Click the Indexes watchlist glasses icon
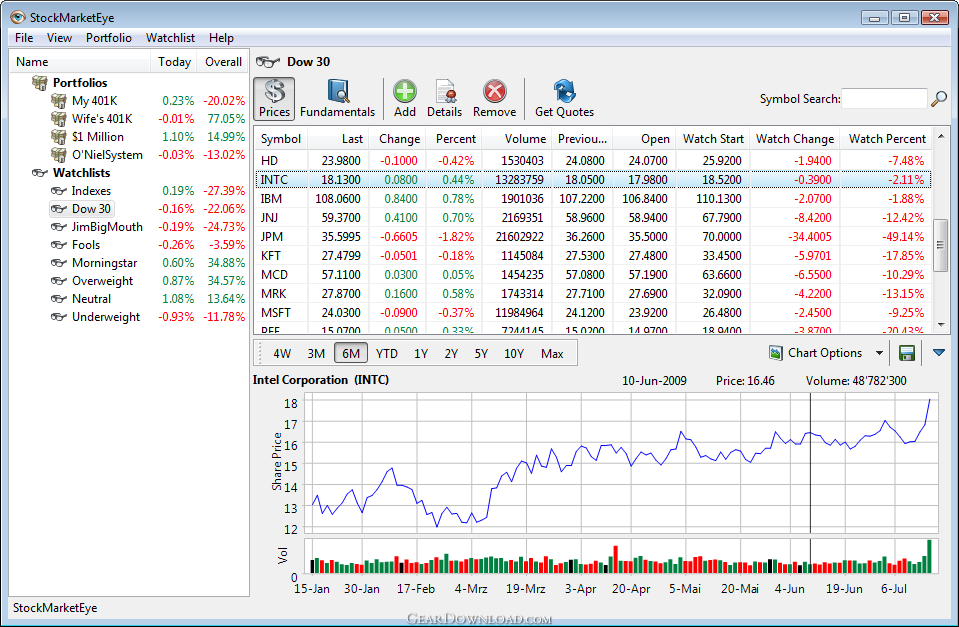Screen dimensions: 959x627 tap(59, 191)
